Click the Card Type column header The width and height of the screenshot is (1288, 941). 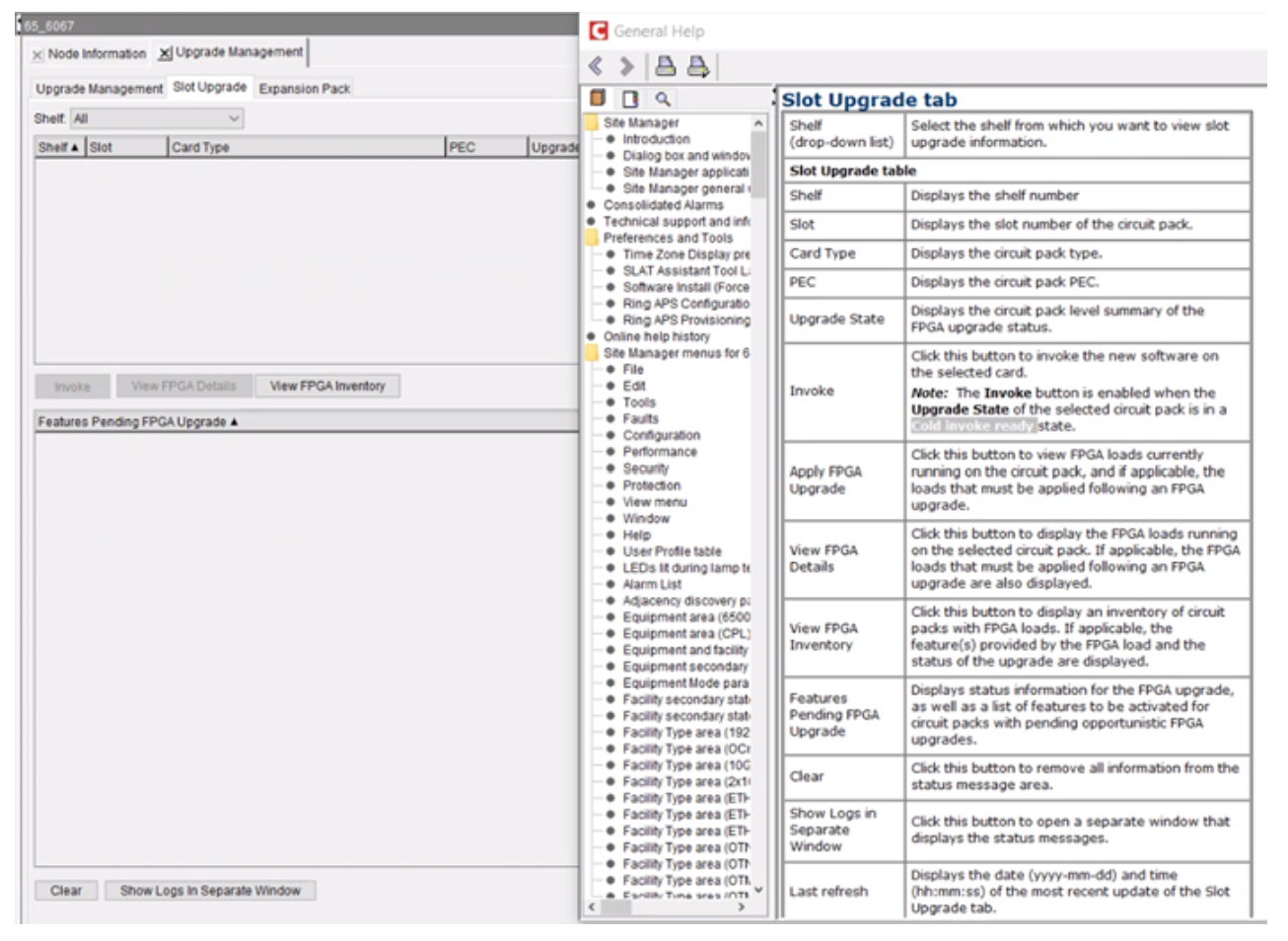tap(306, 147)
